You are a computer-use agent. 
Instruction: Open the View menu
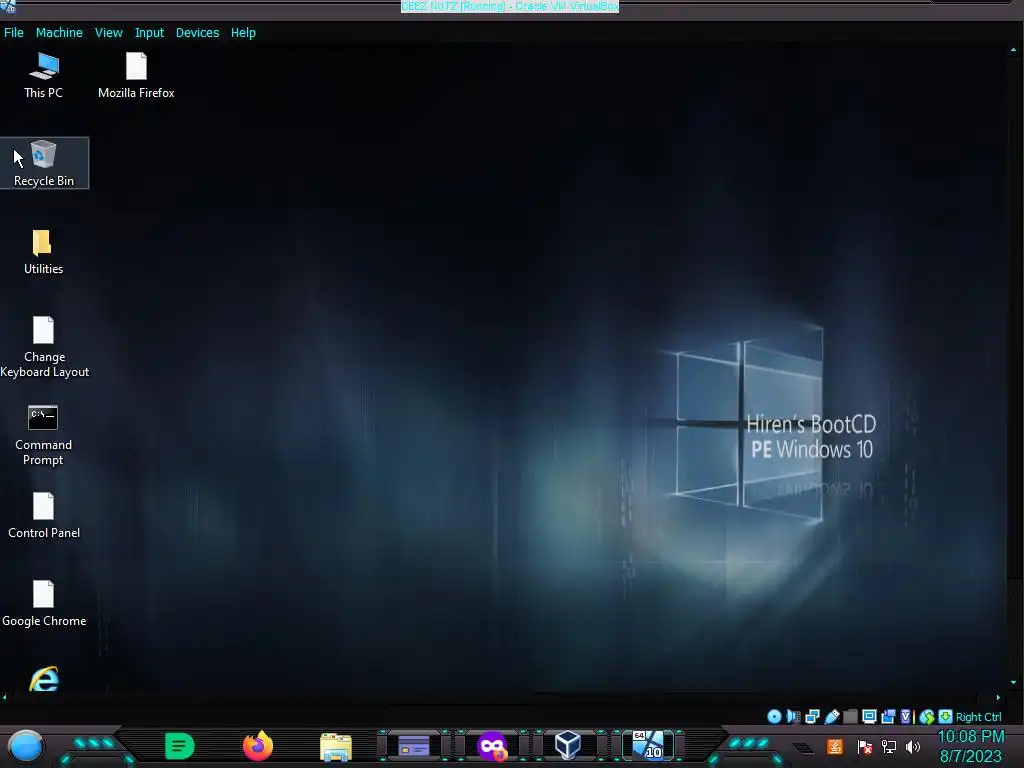coord(108,33)
